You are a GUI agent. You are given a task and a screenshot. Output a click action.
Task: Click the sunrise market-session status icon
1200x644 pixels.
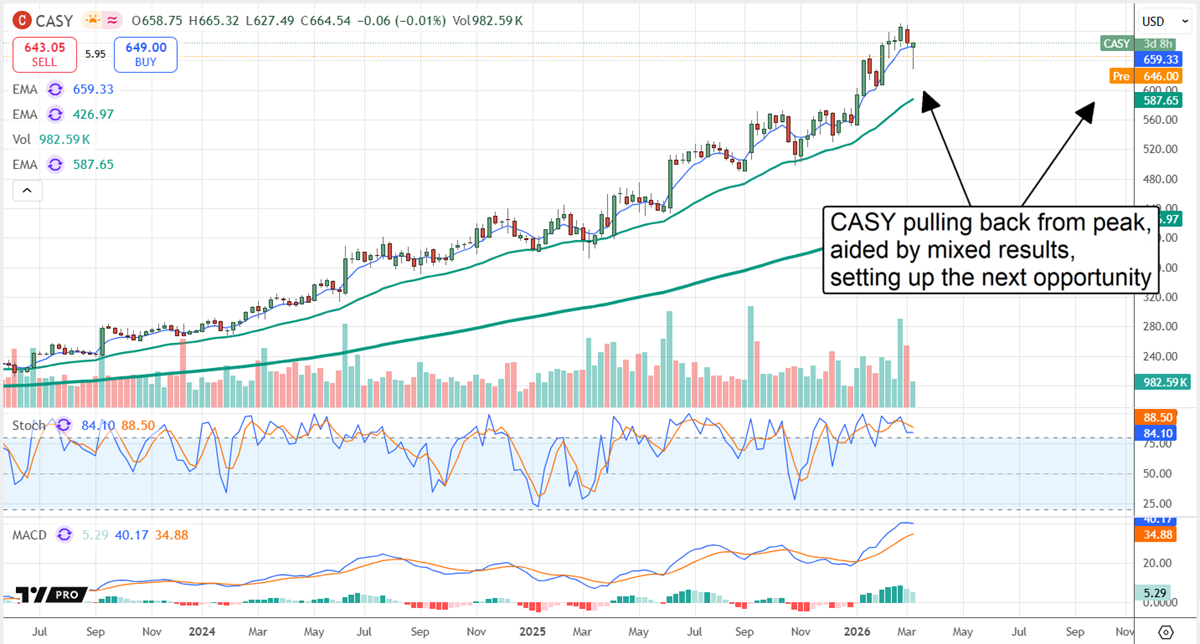point(92,18)
